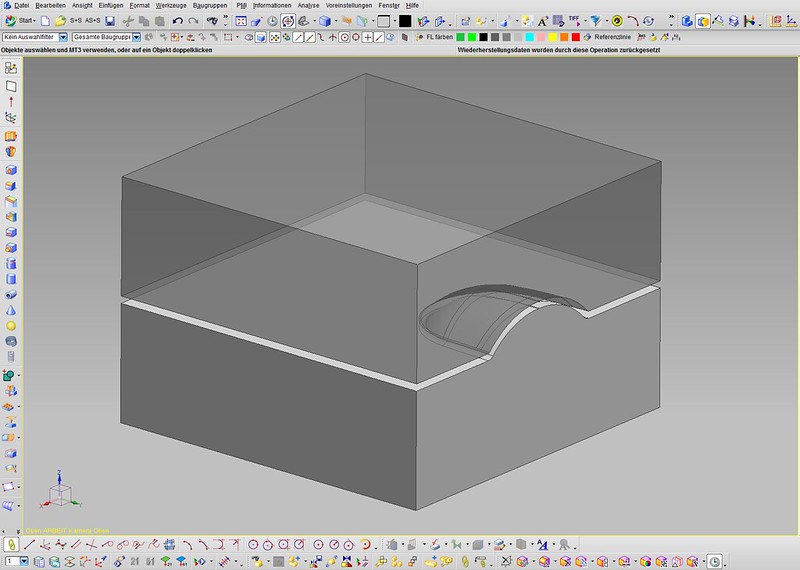Click the cylinder primitive icon

pyautogui.click(x=11, y=279)
